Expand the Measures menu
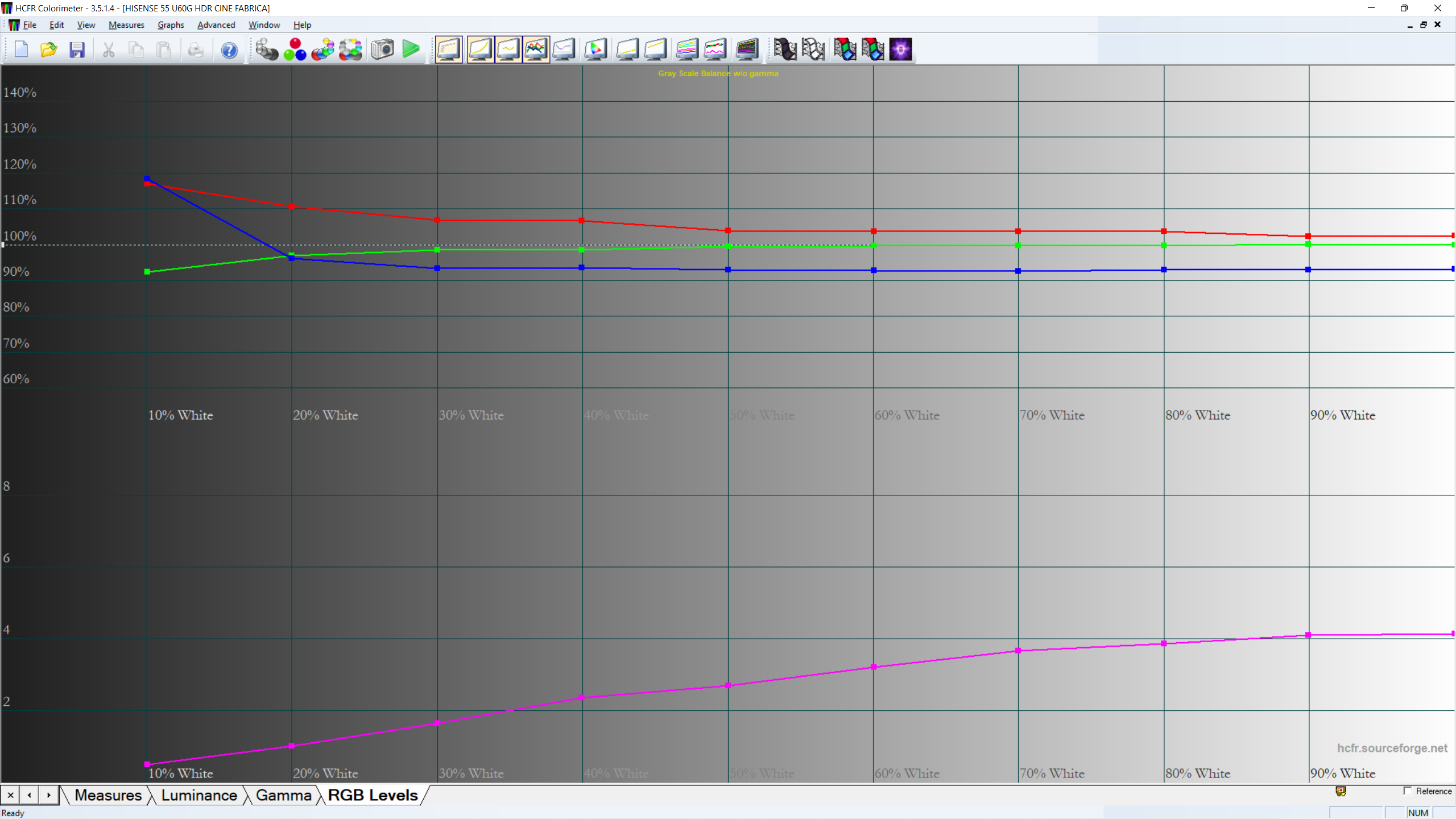Viewport: 1456px width, 819px height. pyautogui.click(x=126, y=25)
